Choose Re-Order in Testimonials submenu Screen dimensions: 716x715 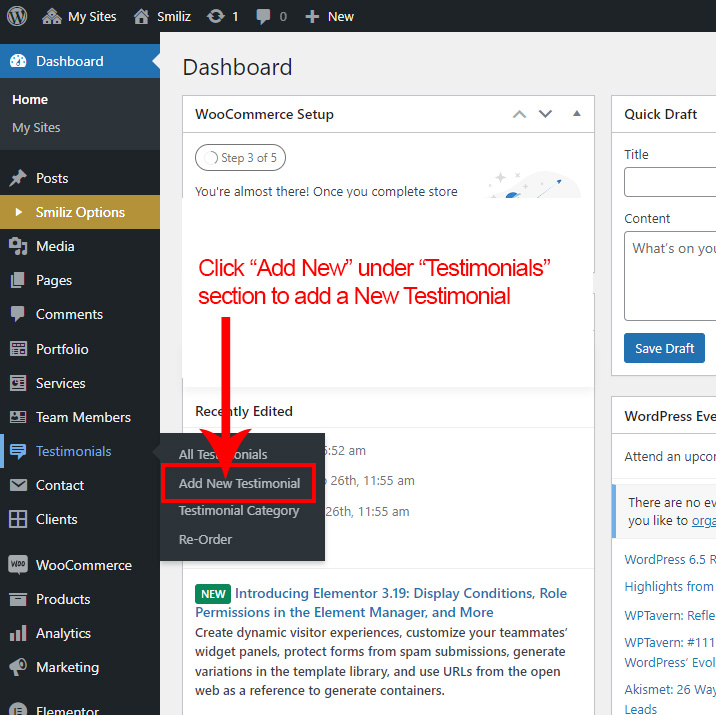205,539
